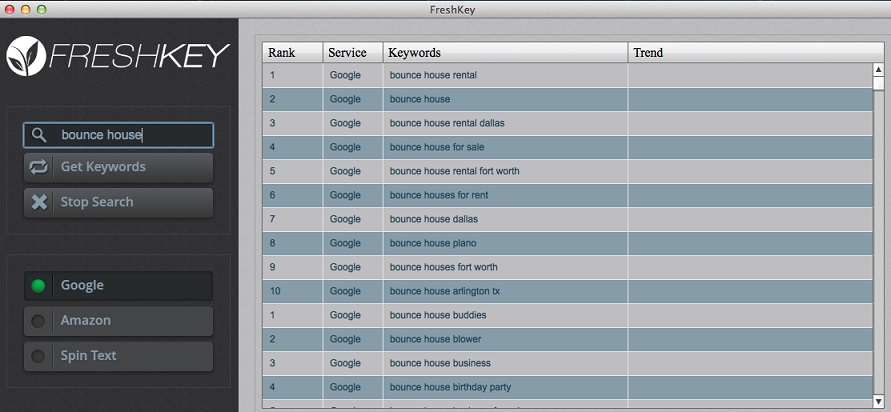The width and height of the screenshot is (891, 412).
Task: Minimize the FreshKey window
Action: [26, 9]
